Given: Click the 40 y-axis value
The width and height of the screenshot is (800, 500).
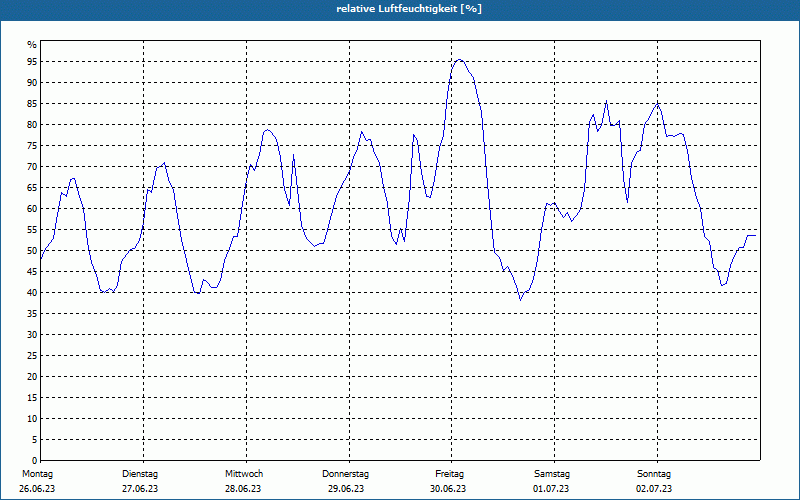Looking at the screenshot, I should click(x=32, y=293).
